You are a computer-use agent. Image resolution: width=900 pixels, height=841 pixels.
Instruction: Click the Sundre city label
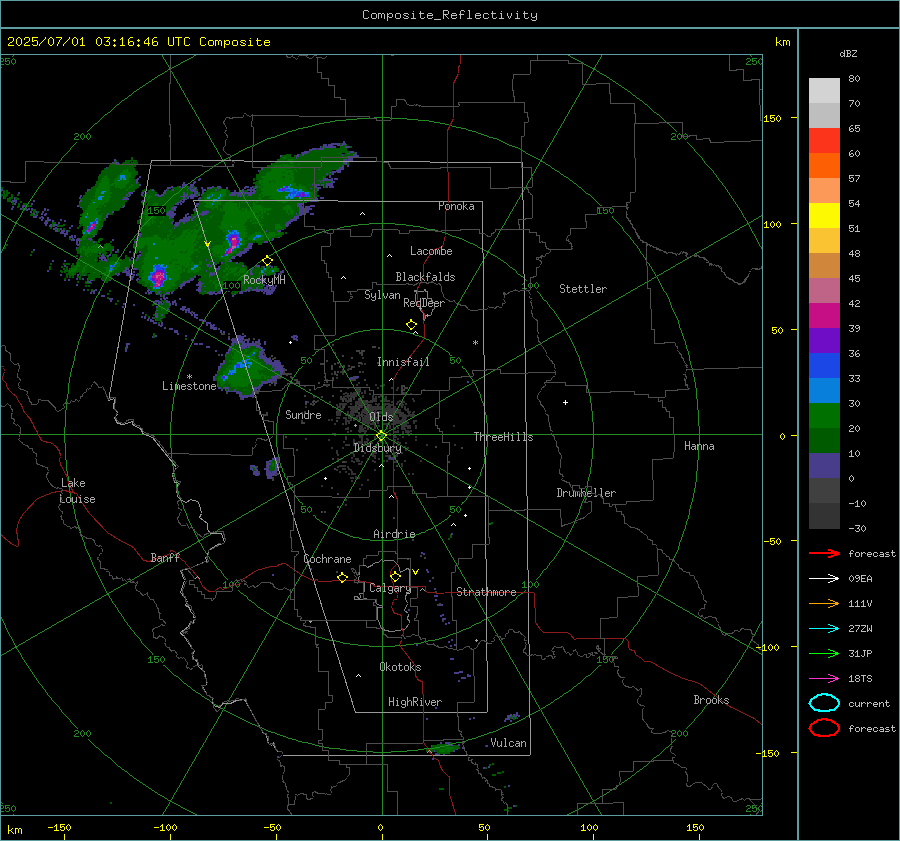(x=303, y=414)
